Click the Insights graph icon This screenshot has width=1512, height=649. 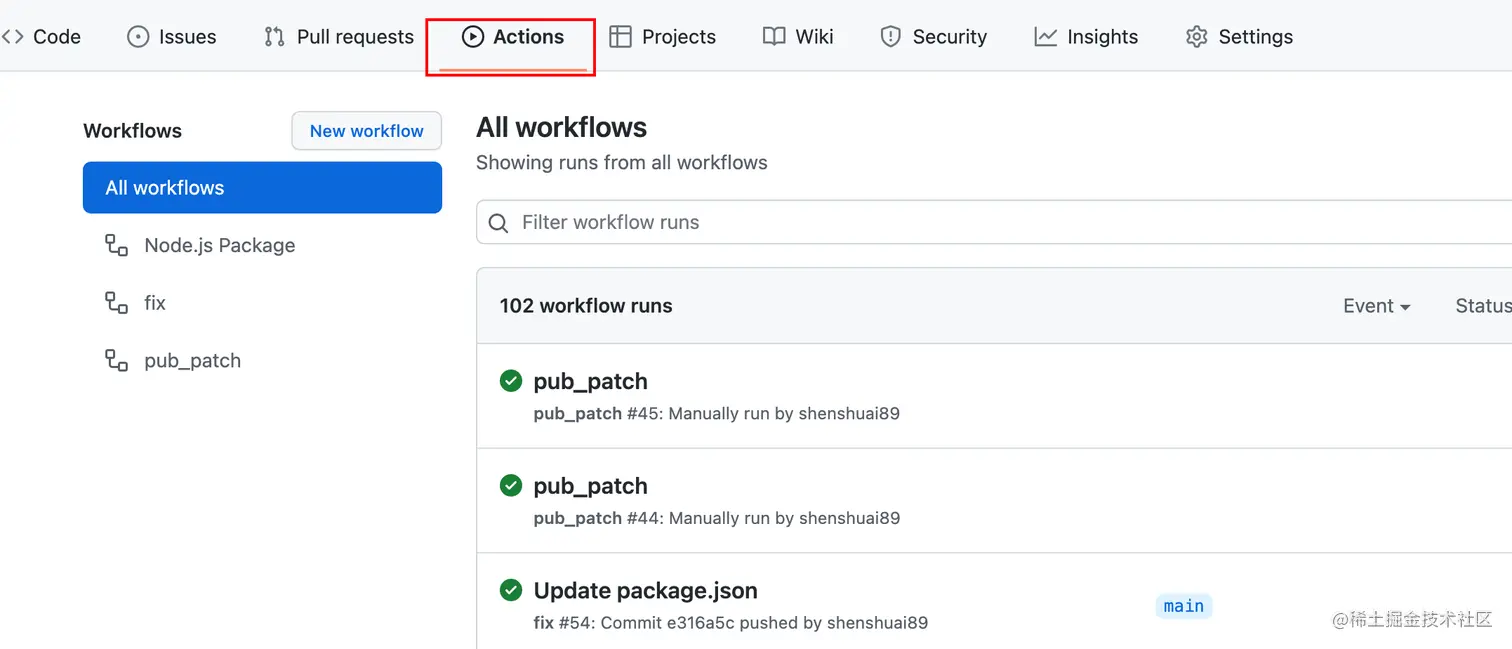point(1045,37)
